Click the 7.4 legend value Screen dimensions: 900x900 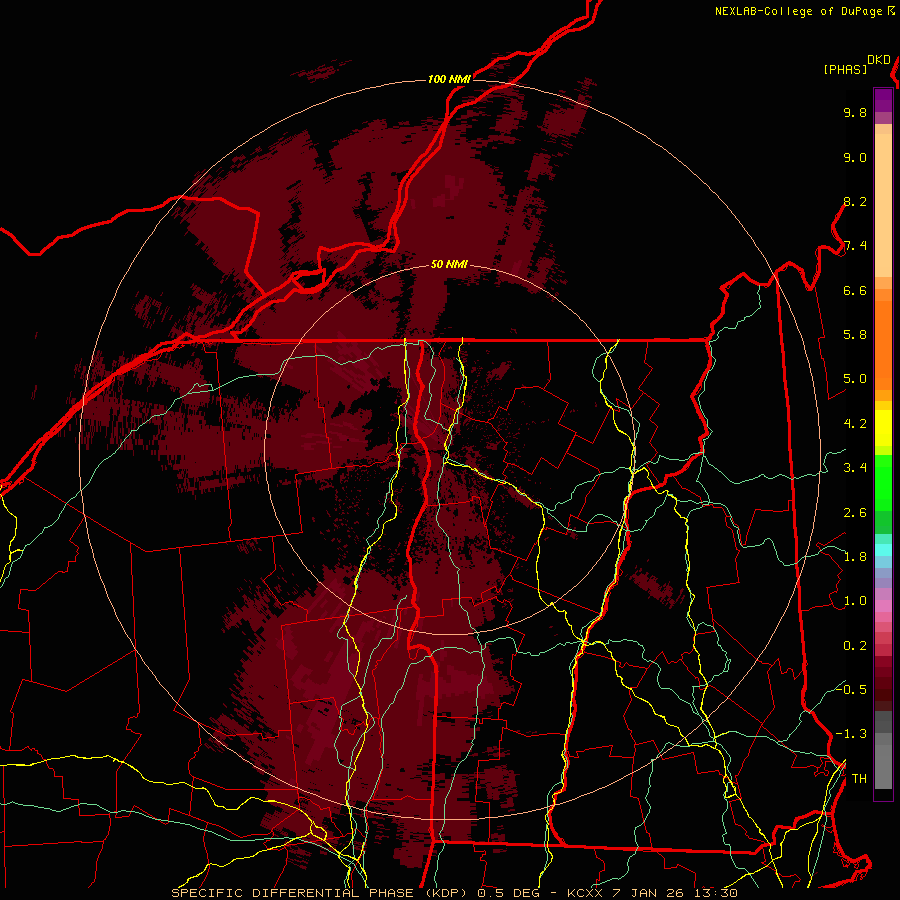tap(855, 246)
